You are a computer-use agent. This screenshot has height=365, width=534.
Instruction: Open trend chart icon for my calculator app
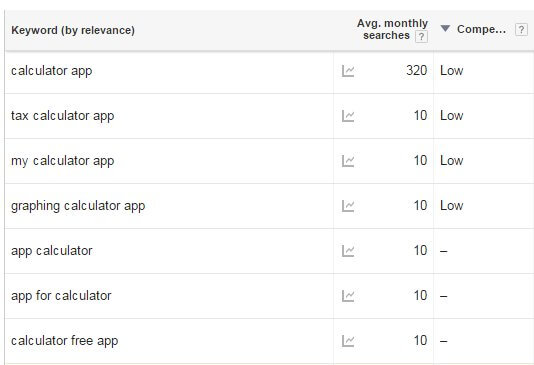pos(348,161)
